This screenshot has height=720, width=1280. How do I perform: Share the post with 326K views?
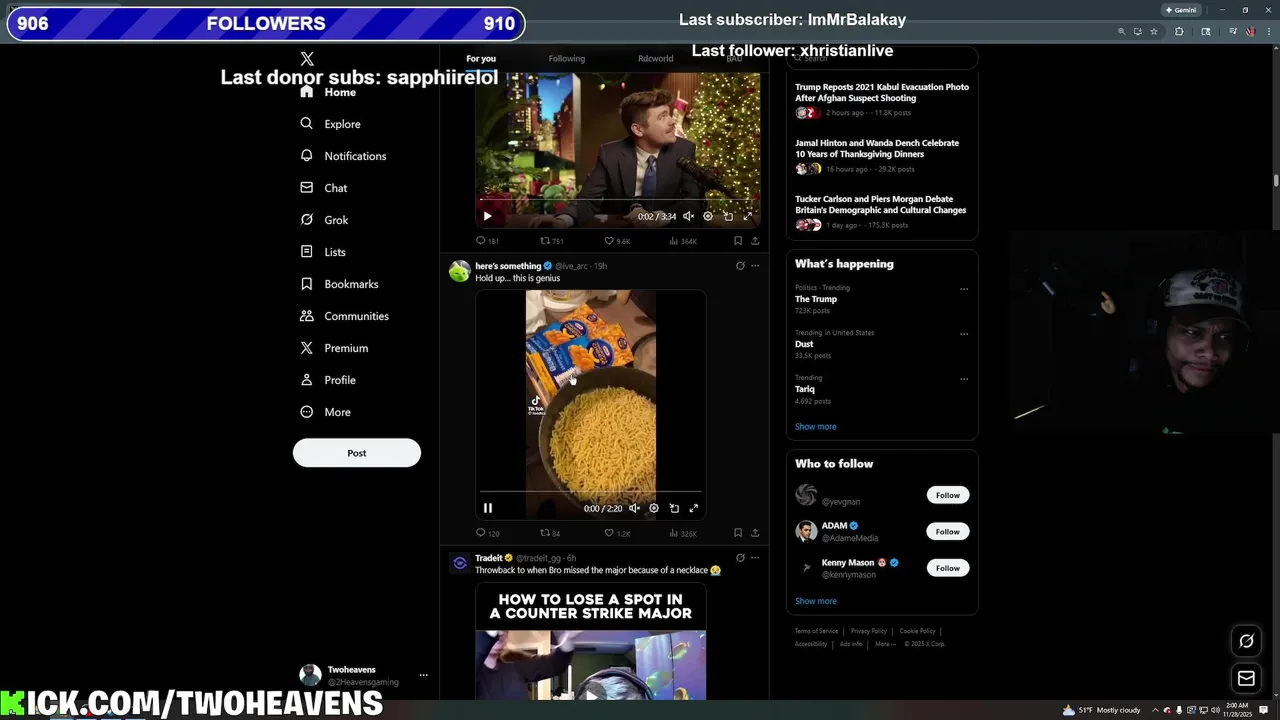pos(755,533)
